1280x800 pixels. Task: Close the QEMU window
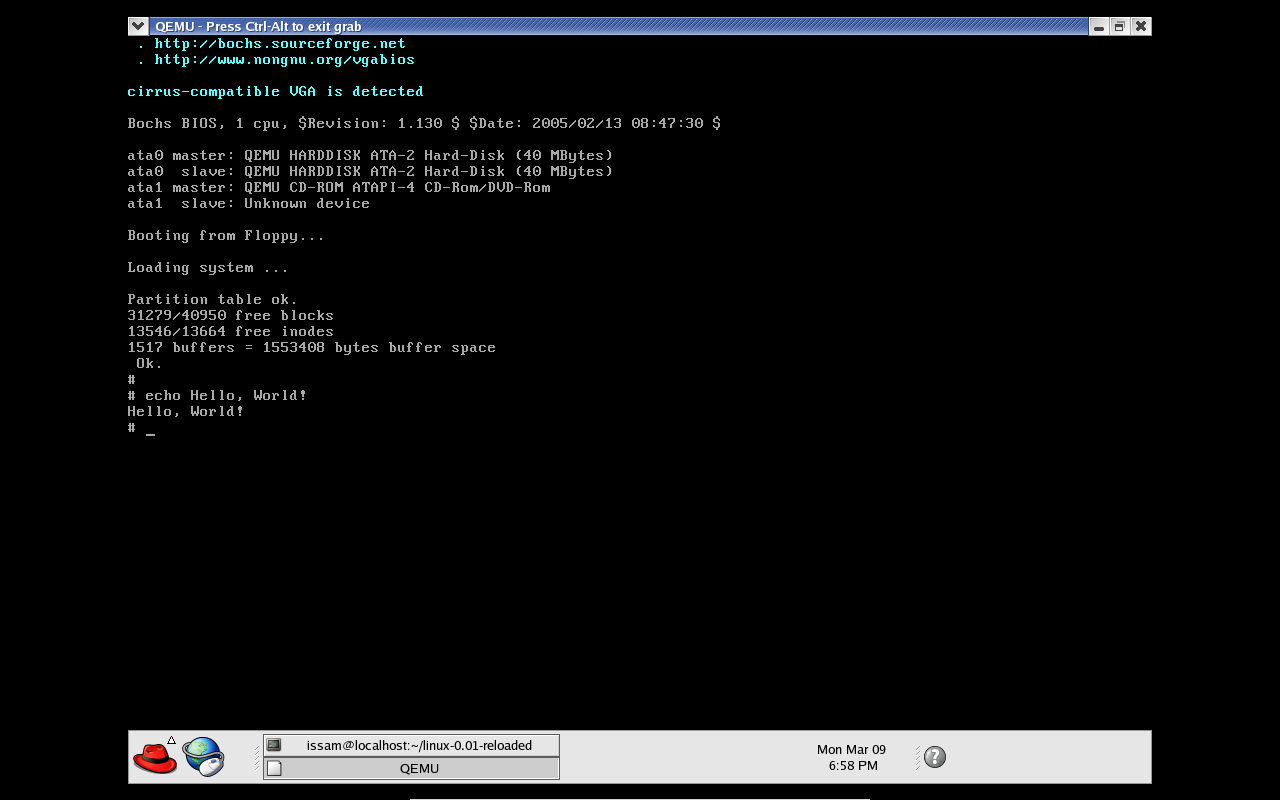pos(1141,26)
